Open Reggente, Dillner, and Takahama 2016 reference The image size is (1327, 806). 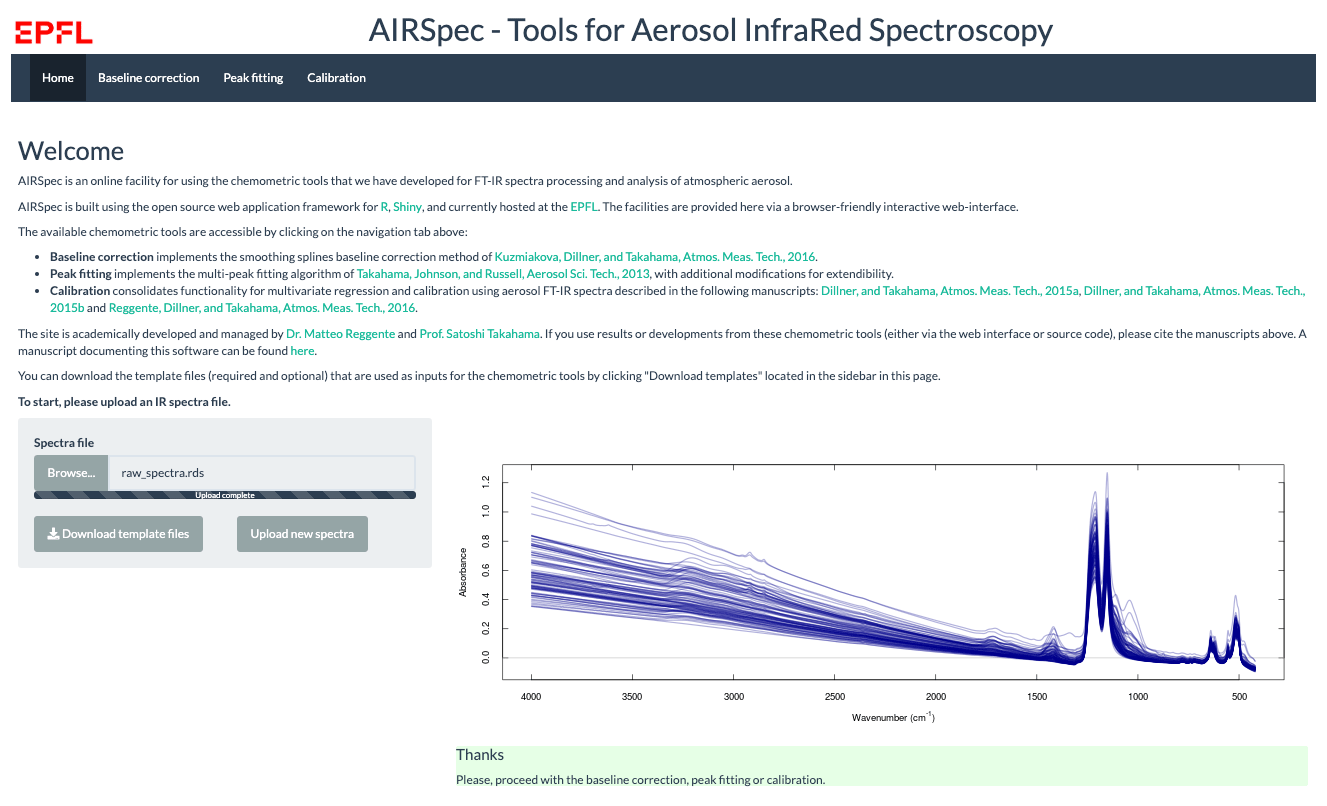coord(262,308)
